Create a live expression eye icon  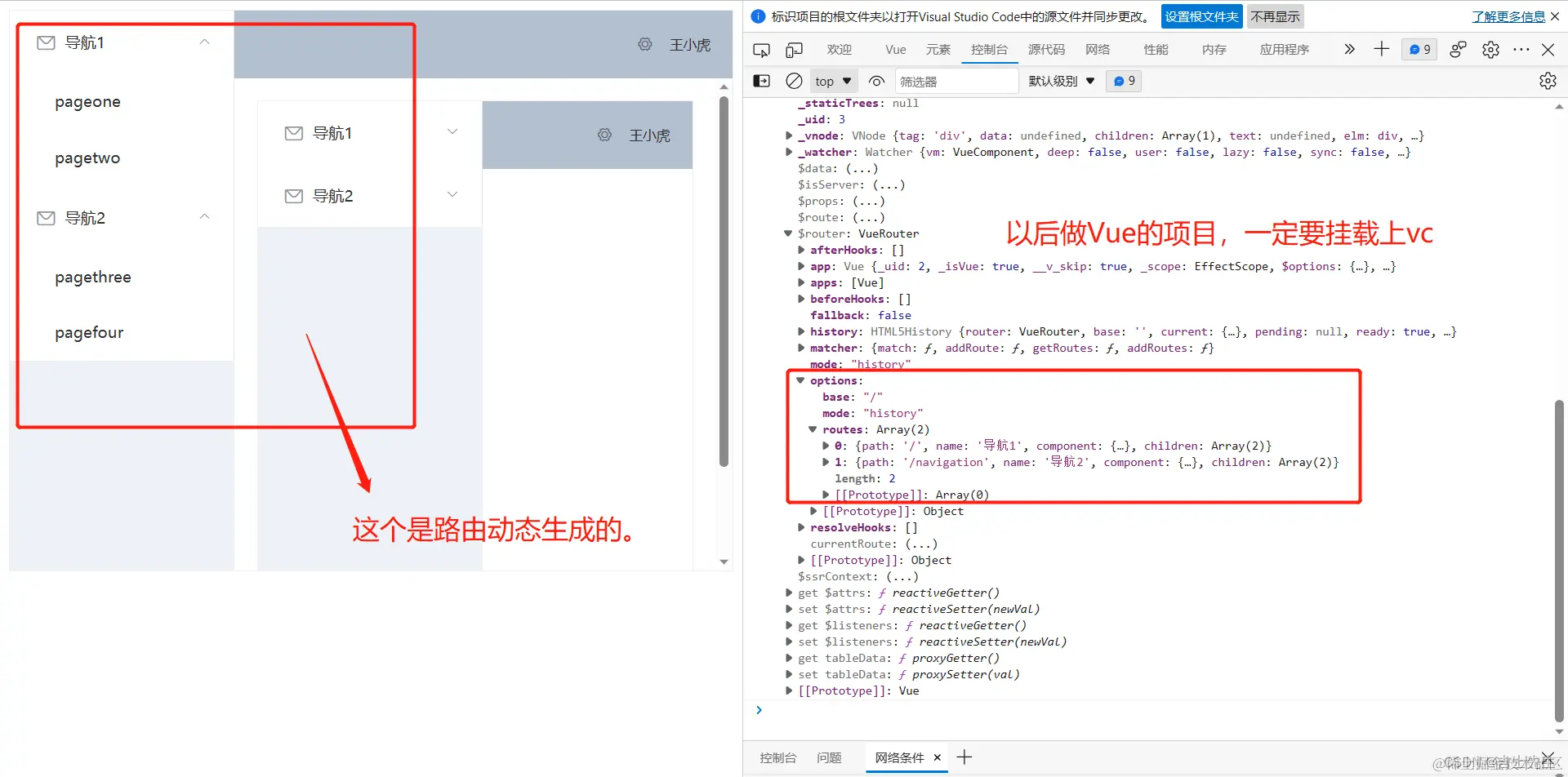click(876, 81)
